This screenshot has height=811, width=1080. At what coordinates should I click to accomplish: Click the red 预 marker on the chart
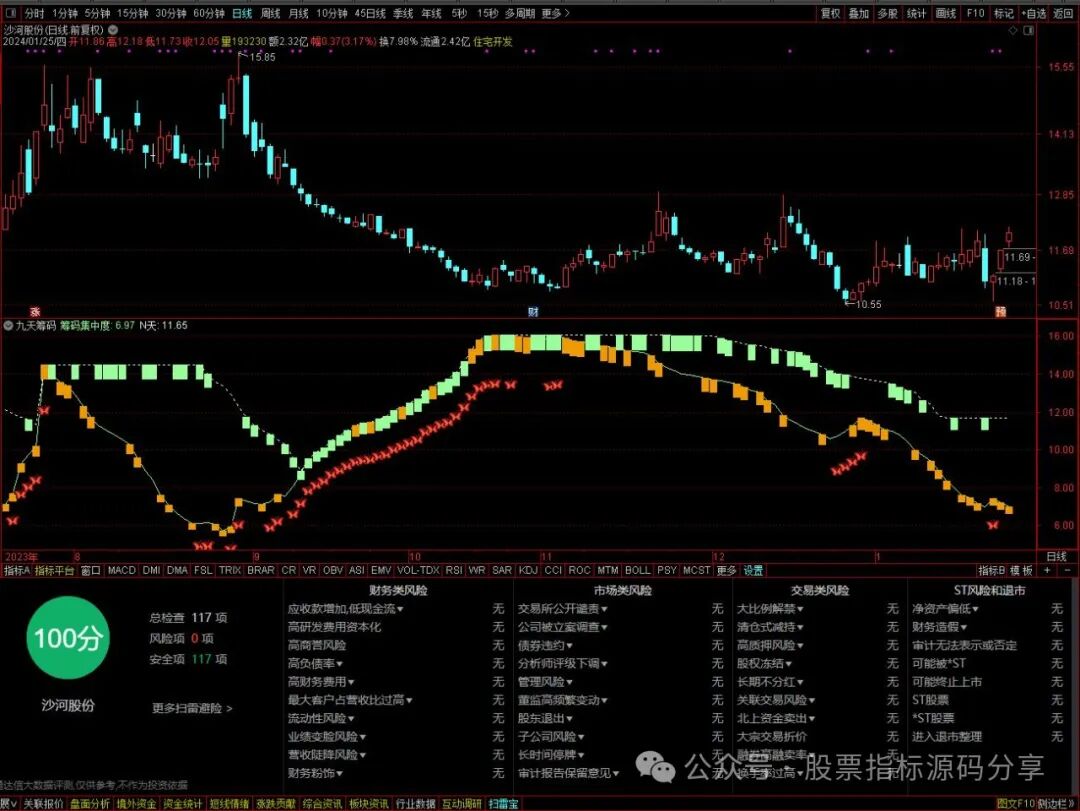click(x=1000, y=311)
